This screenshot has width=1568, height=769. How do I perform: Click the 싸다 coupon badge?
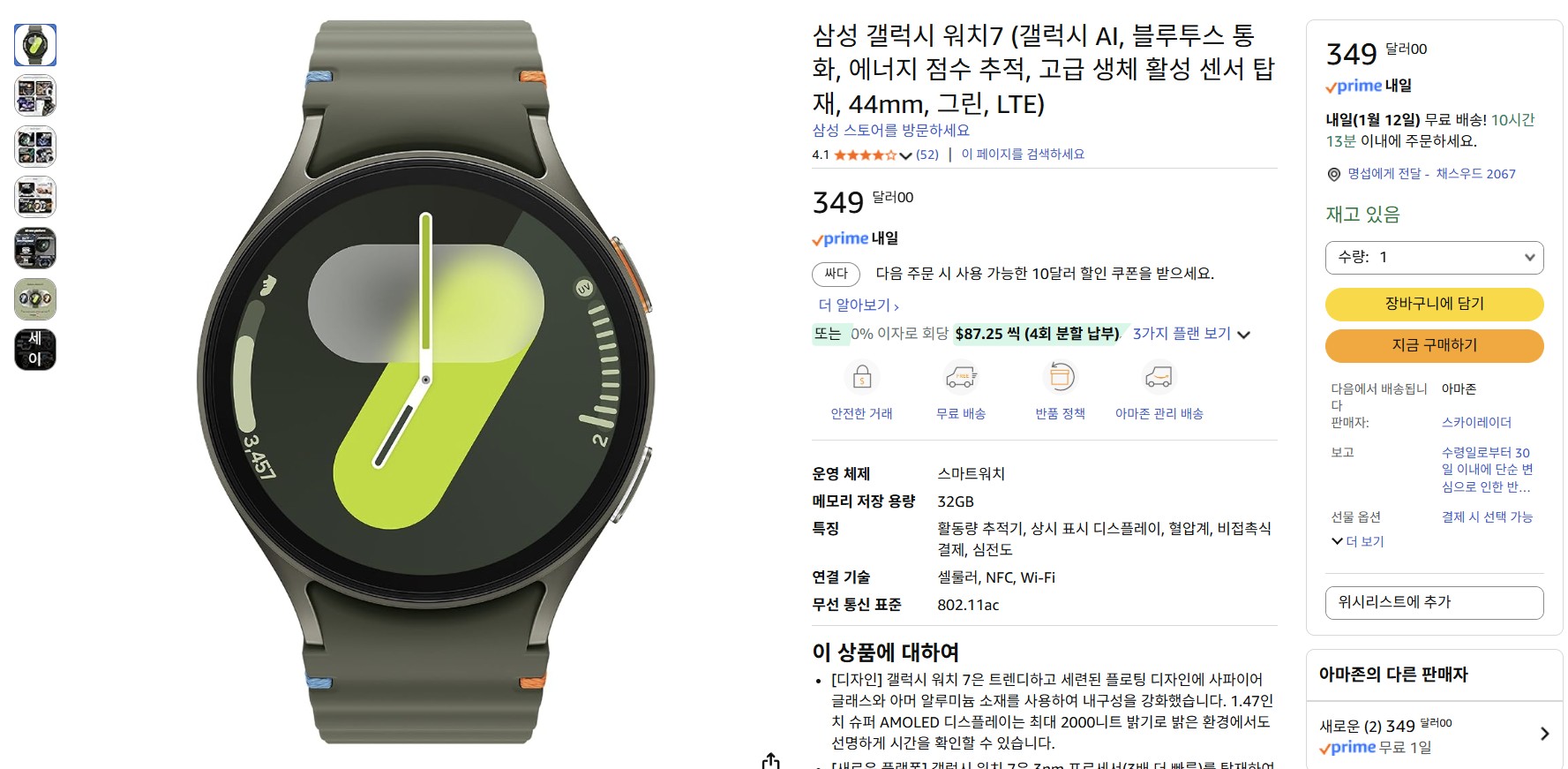point(836,274)
